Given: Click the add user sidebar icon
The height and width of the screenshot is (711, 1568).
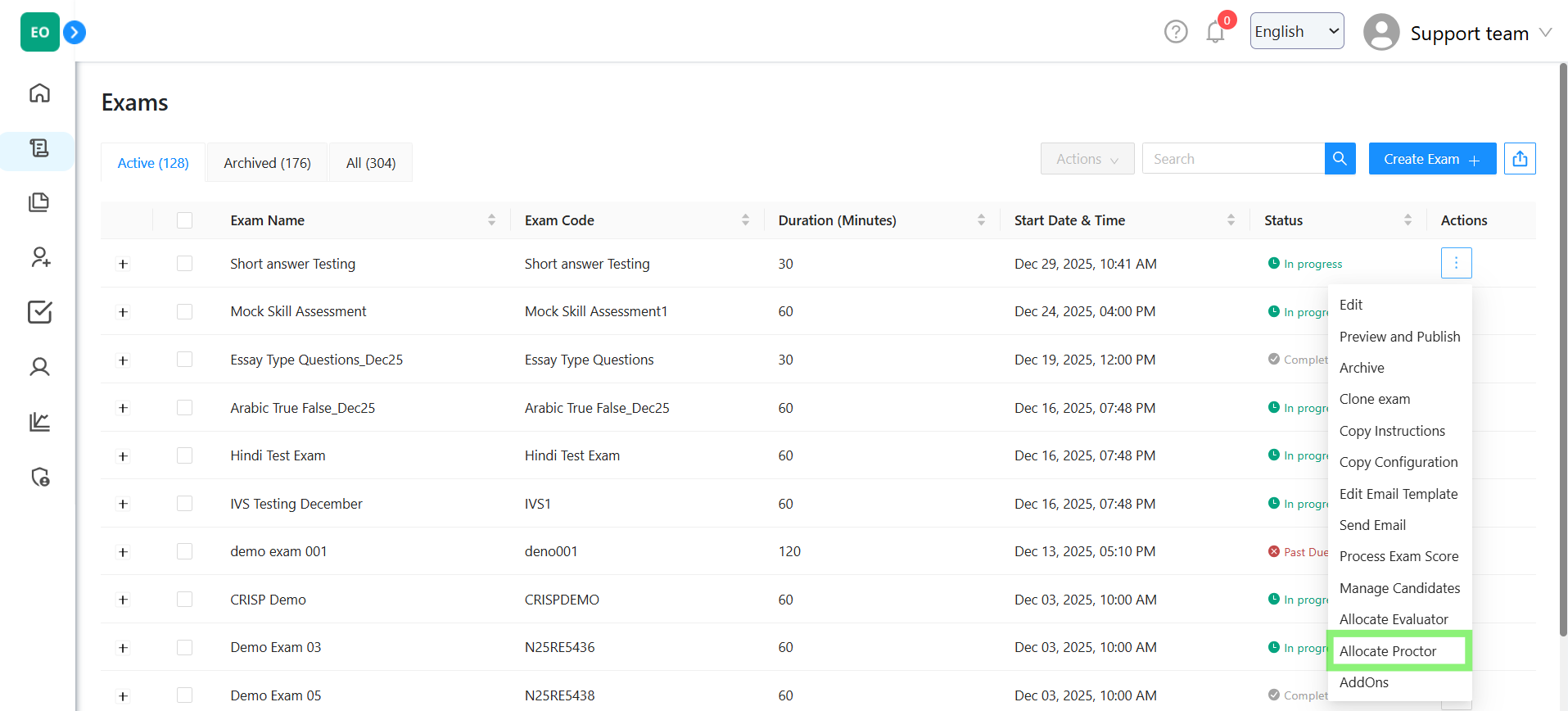Looking at the screenshot, I should point(39,257).
